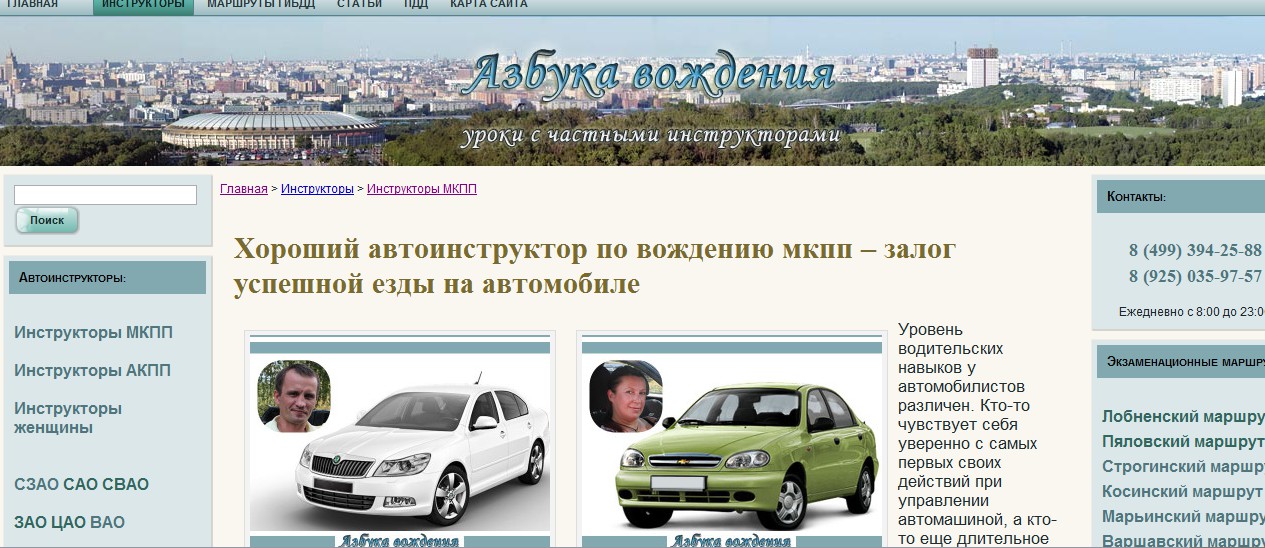Open the white Skoda instructor card

pyautogui.click(x=399, y=440)
